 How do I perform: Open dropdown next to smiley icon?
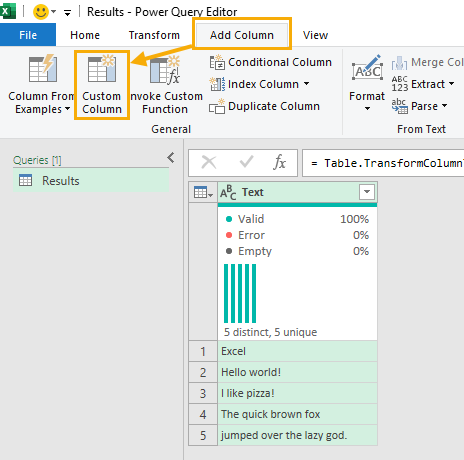53,12
